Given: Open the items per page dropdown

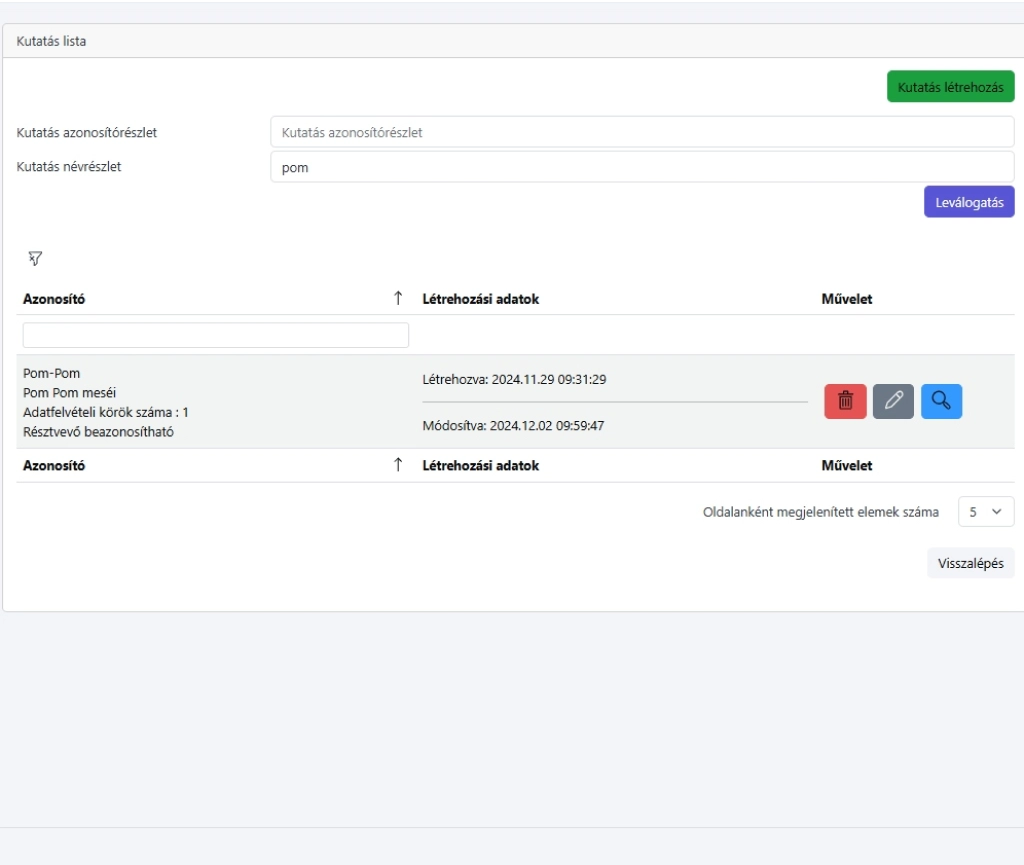Looking at the screenshot, I should pos(985,511).
